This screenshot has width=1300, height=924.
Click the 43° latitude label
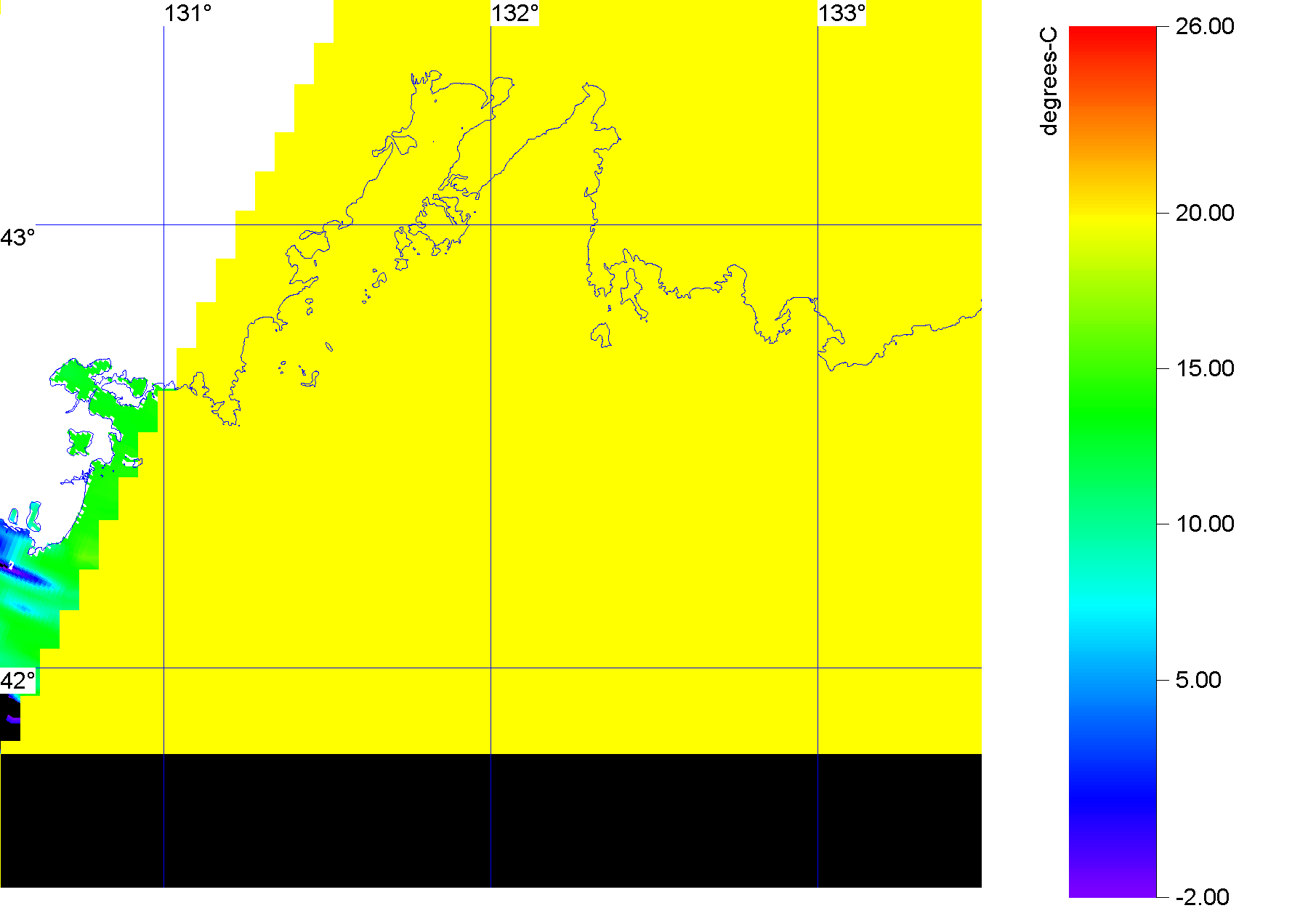pyautogui.click(x=17, y=238)
